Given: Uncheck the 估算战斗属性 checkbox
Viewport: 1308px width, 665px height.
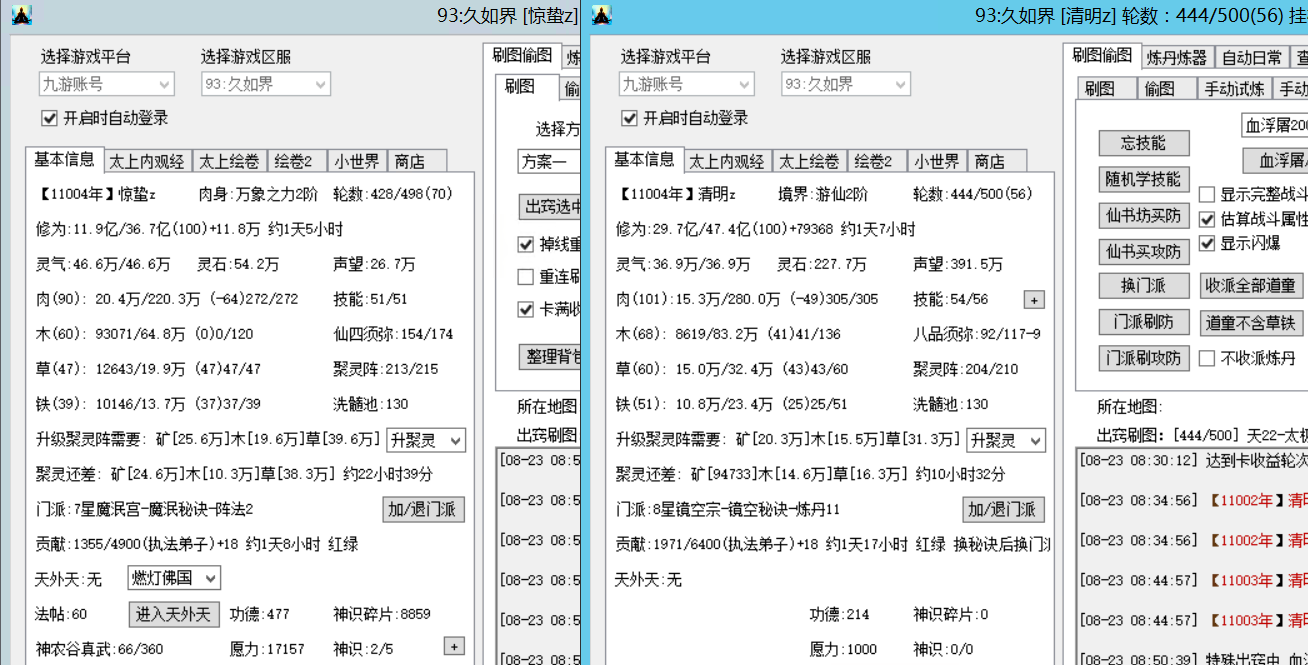Looking at the screenshot, I should click(x=1207, y=218).
